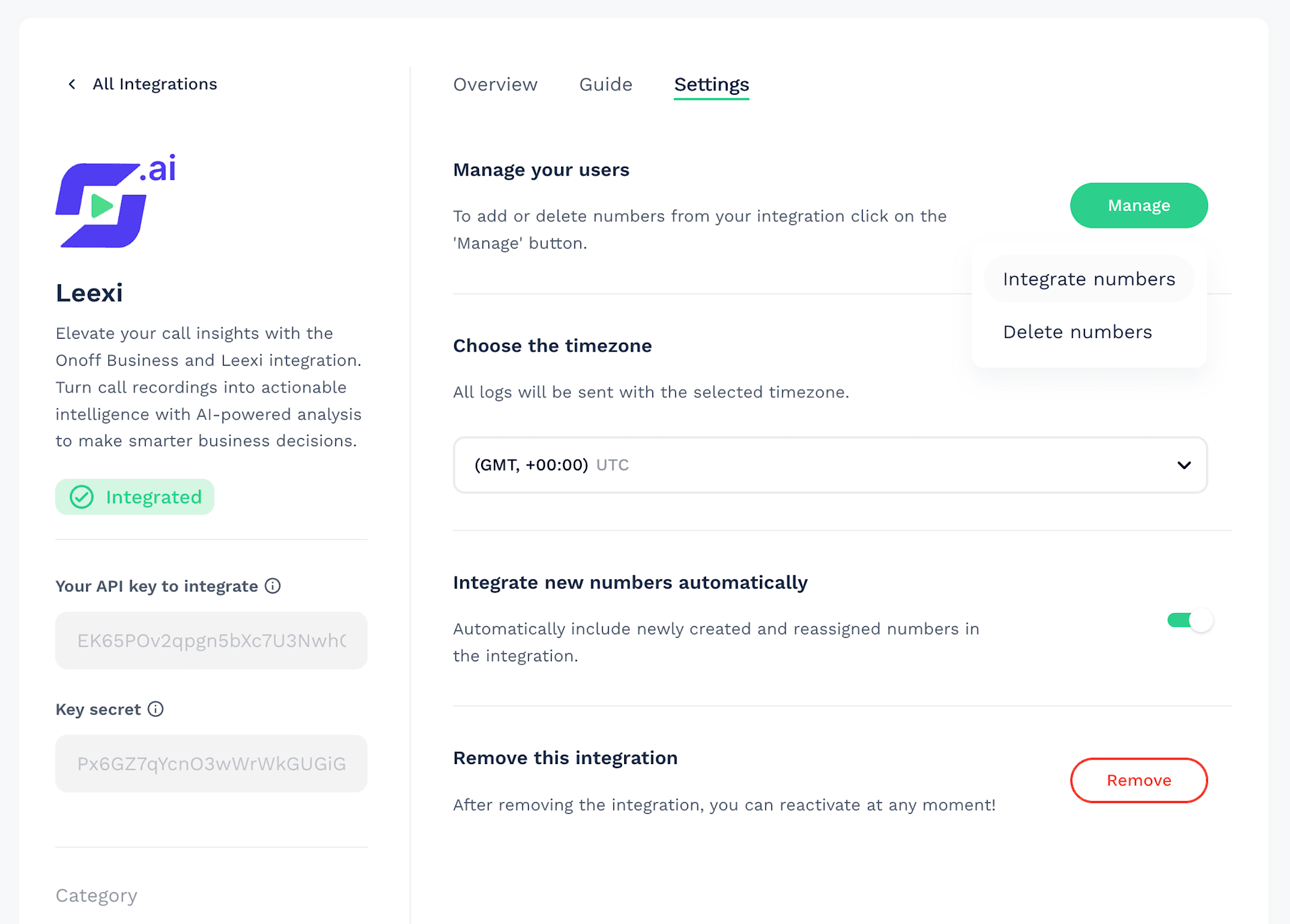Open the Guide tab

click(605, 85)
